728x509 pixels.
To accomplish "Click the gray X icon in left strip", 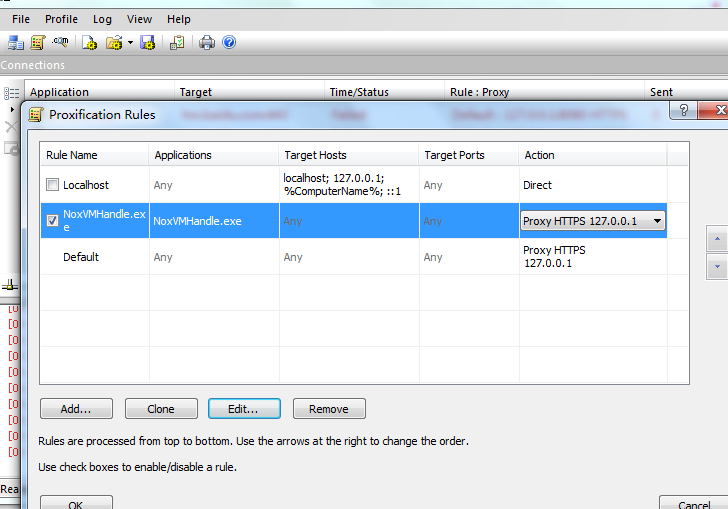I will (11, 127).
